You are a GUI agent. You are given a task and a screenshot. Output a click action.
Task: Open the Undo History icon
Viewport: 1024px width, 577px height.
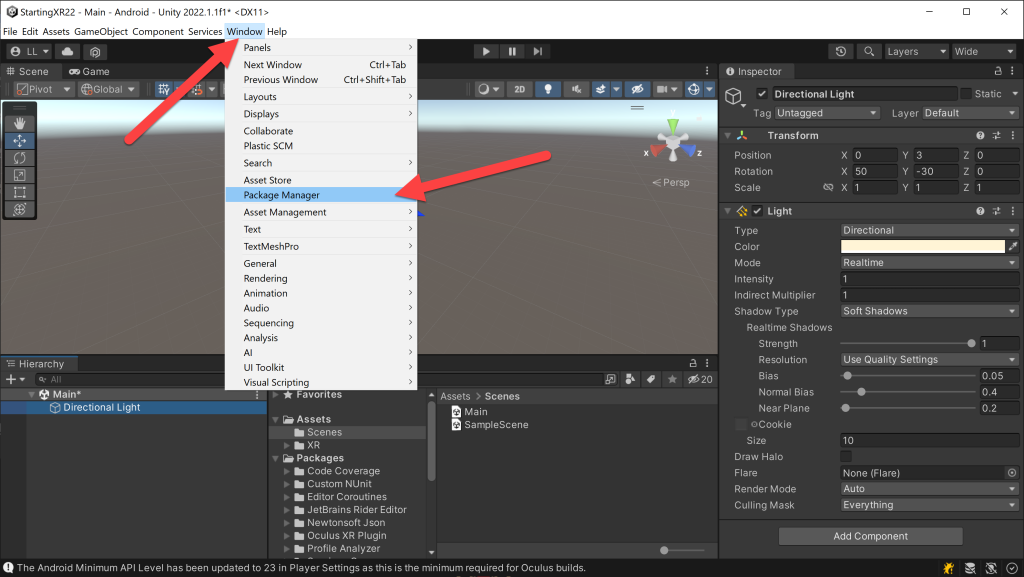point(840,52)
